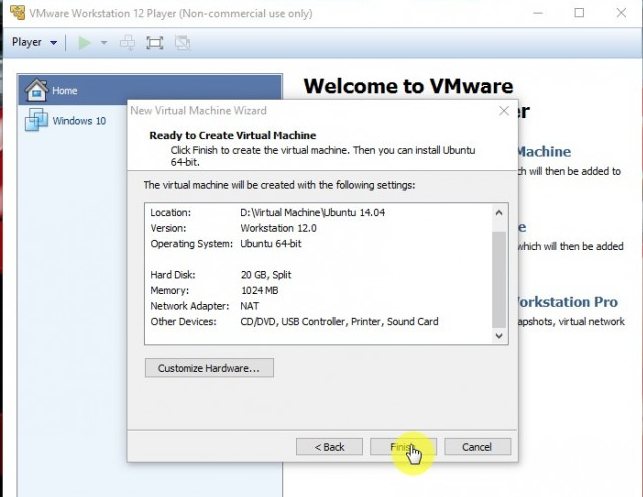Click the VMware Workstation app icon in title bar
This screenshot has width=643, height=497.
click(17, 13)
